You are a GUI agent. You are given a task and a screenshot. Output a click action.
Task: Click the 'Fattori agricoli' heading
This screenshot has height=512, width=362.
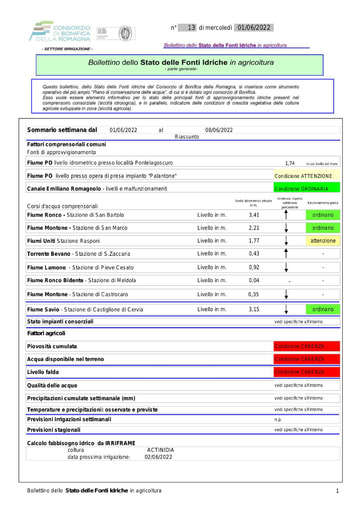(x=46, y=333)
